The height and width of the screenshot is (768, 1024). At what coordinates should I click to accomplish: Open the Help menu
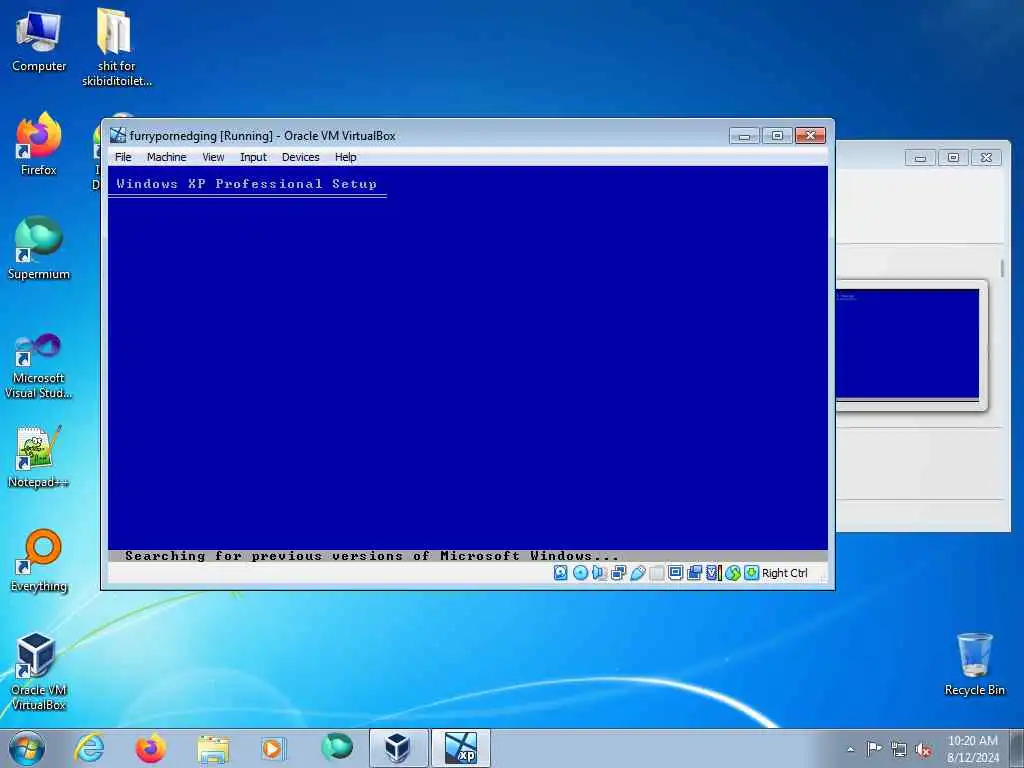pos(345,157)
